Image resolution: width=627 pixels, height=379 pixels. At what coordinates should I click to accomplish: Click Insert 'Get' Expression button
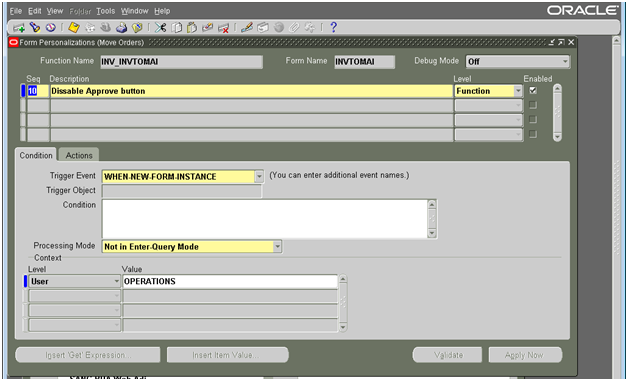[88, 355]
